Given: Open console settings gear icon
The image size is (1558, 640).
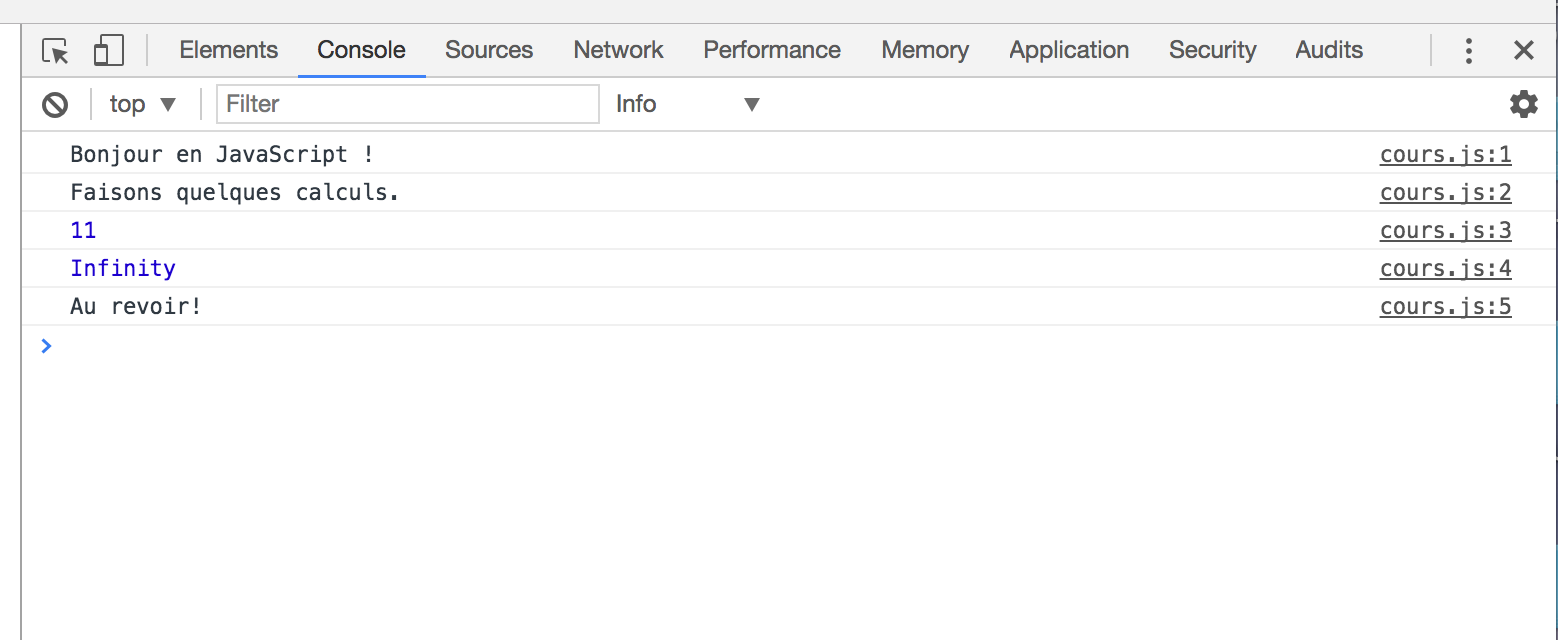Looking at the screenshot, I should [x=1523, y=104].
